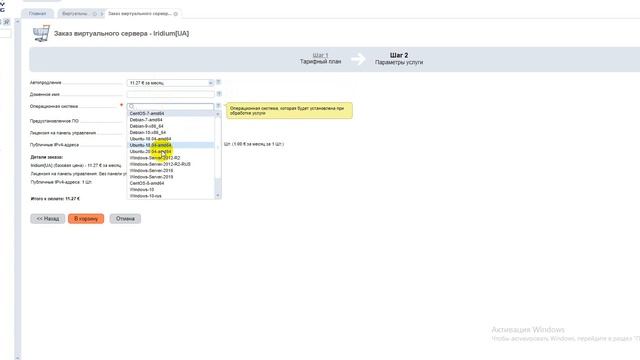
Task: Click the help icon next to Автопродление
Action: point(218,82)
